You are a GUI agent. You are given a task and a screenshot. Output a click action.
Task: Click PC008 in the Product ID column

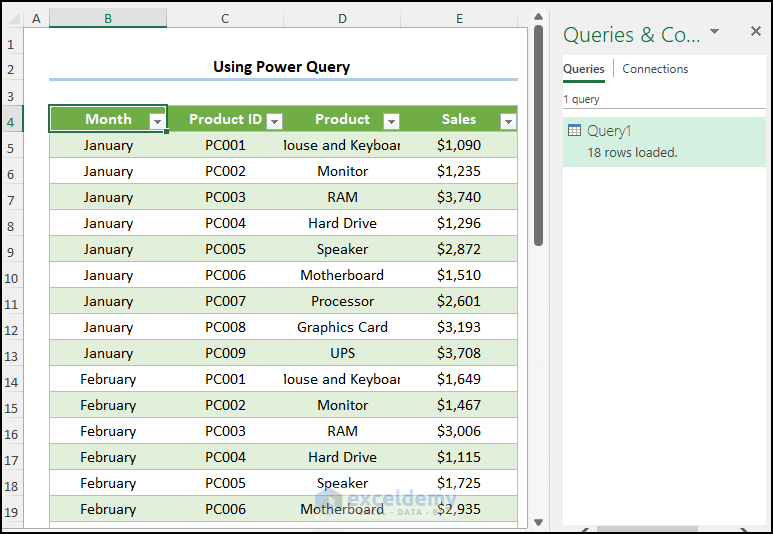pos(225,327)
